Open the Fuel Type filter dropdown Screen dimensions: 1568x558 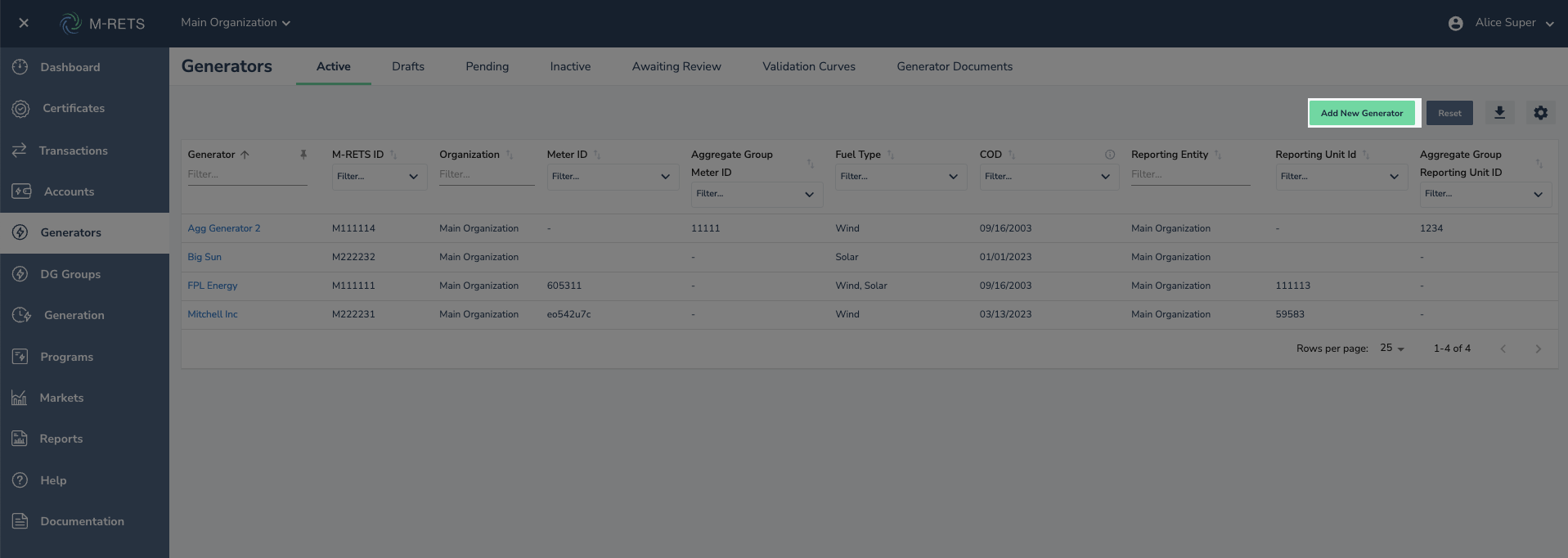click(901, 177)
